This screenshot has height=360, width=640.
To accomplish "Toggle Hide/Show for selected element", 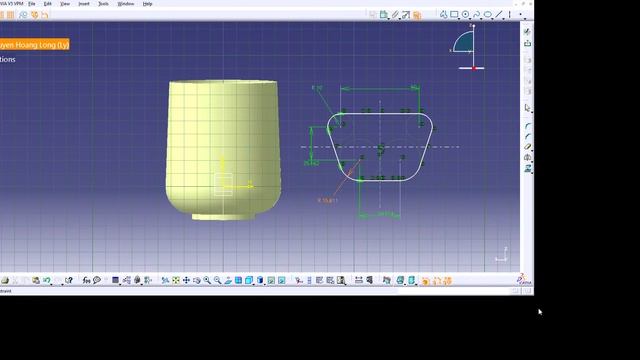I will click(271, 280).
